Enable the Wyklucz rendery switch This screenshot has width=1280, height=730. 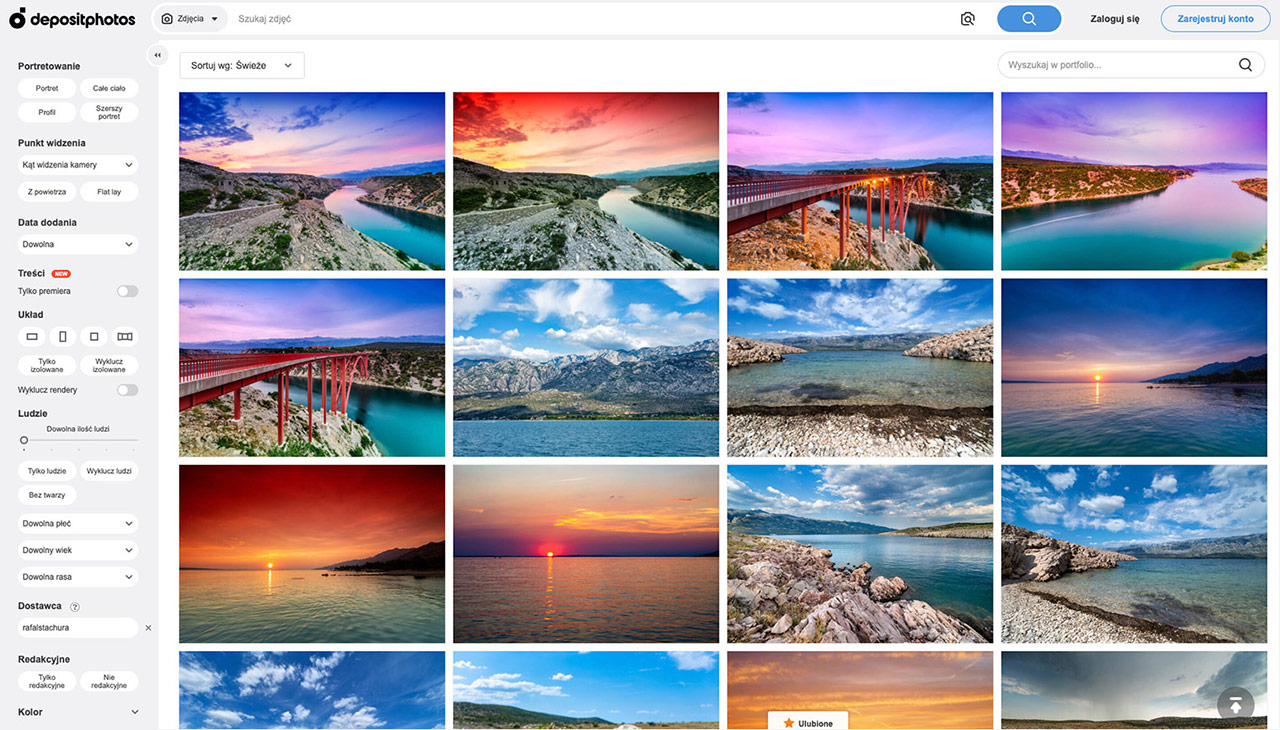coord(127,390)
